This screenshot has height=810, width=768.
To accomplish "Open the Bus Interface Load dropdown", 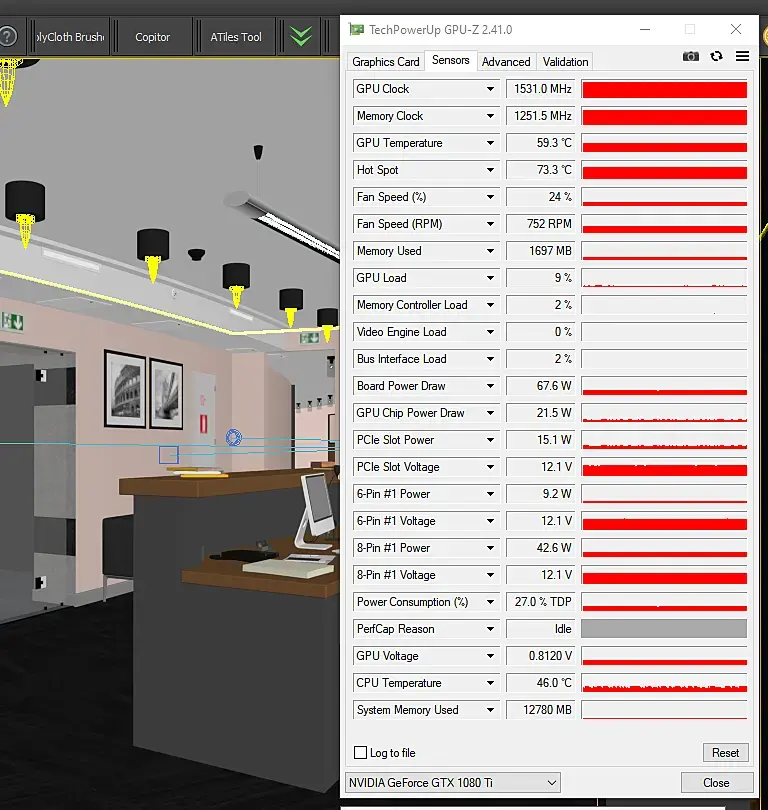I will (x=490, y=359).
